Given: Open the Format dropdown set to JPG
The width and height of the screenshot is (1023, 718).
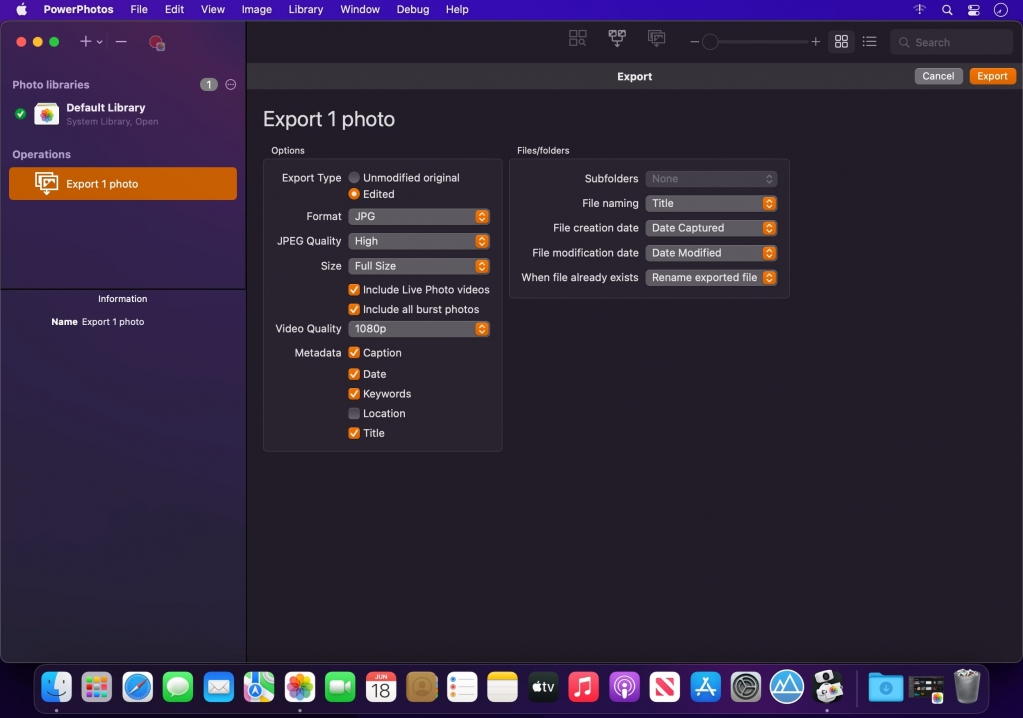Looking at the screenshot, I should (x=419, y=217).
